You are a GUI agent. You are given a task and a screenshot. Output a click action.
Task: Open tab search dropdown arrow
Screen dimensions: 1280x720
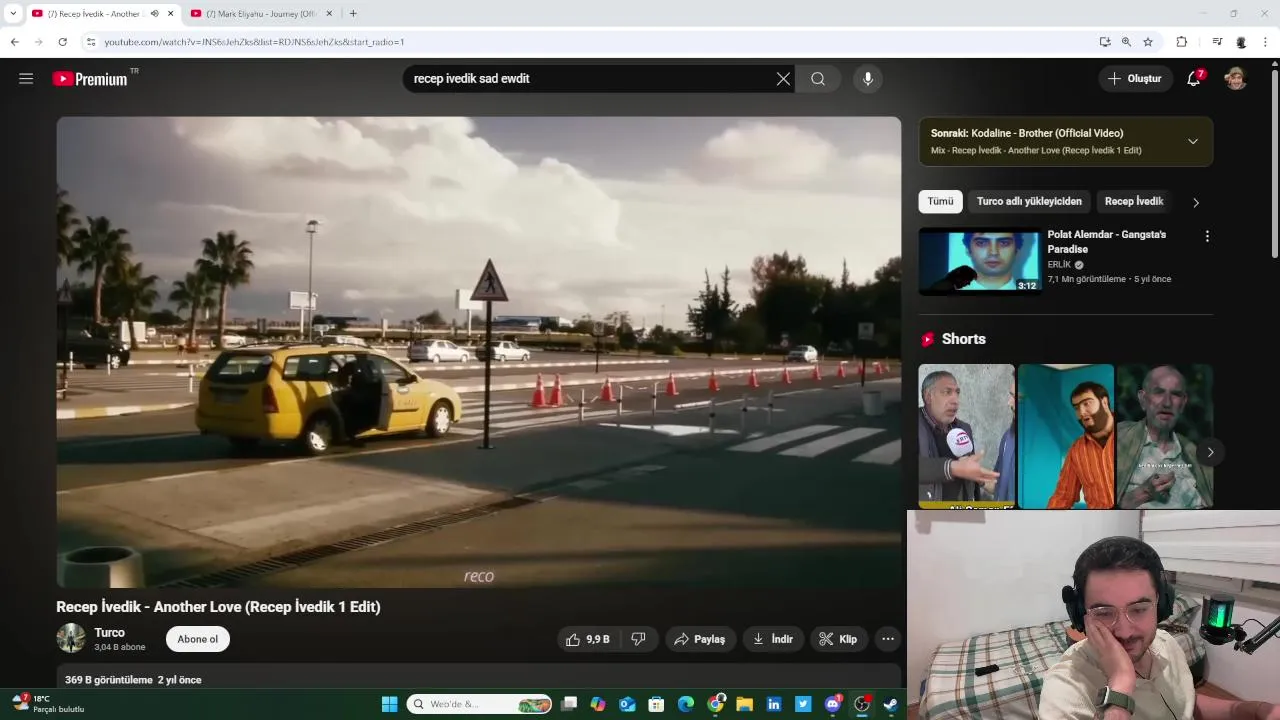click(13, 13)
